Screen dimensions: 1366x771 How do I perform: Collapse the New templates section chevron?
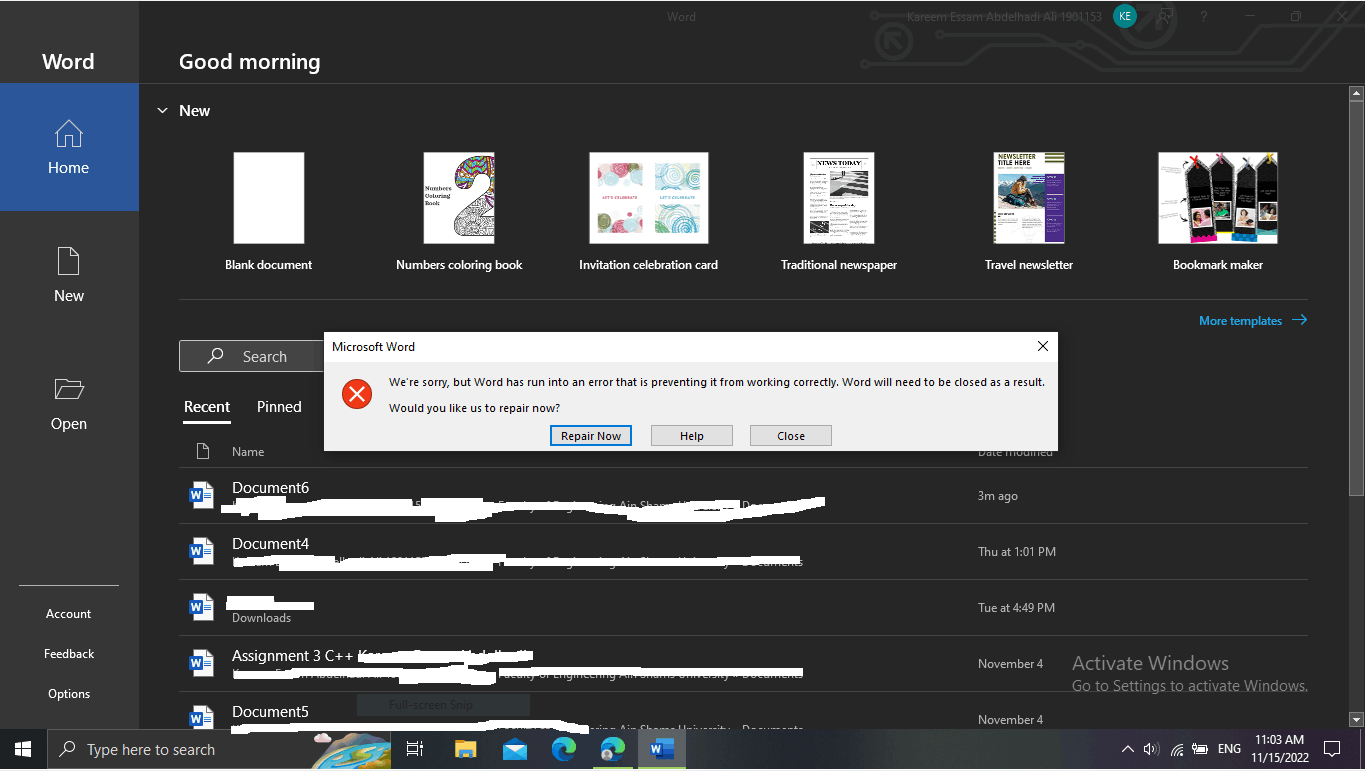(x=162, y=111)
